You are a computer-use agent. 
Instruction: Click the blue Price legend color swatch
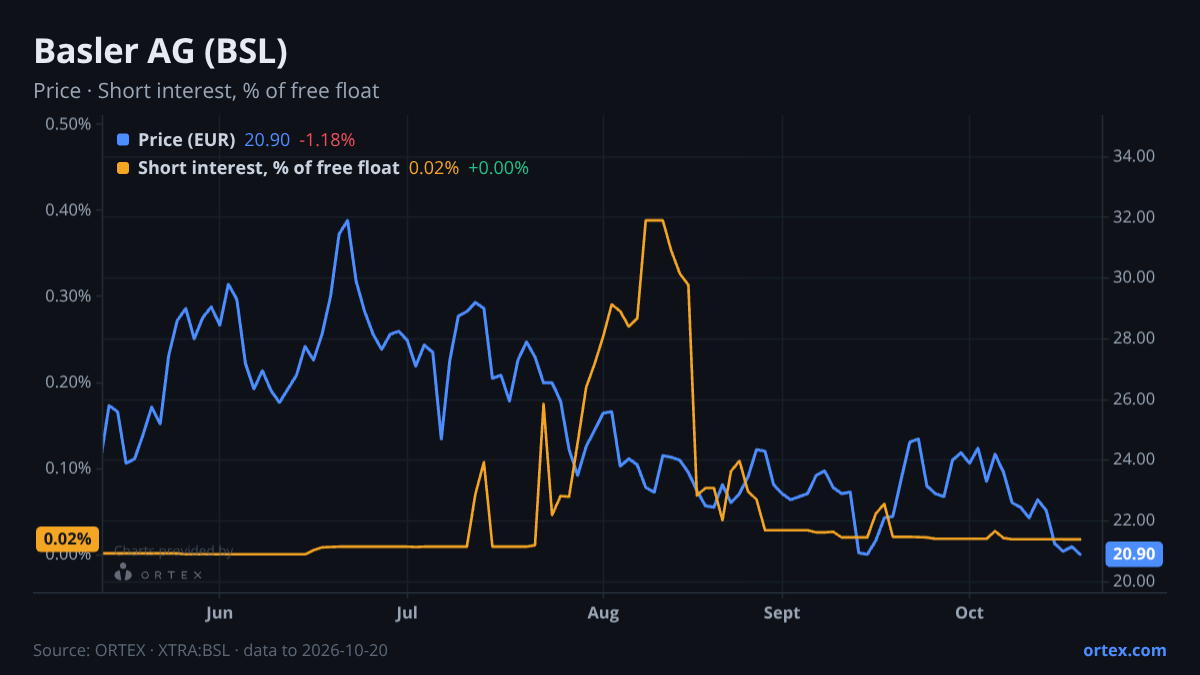tap(123, 140)
